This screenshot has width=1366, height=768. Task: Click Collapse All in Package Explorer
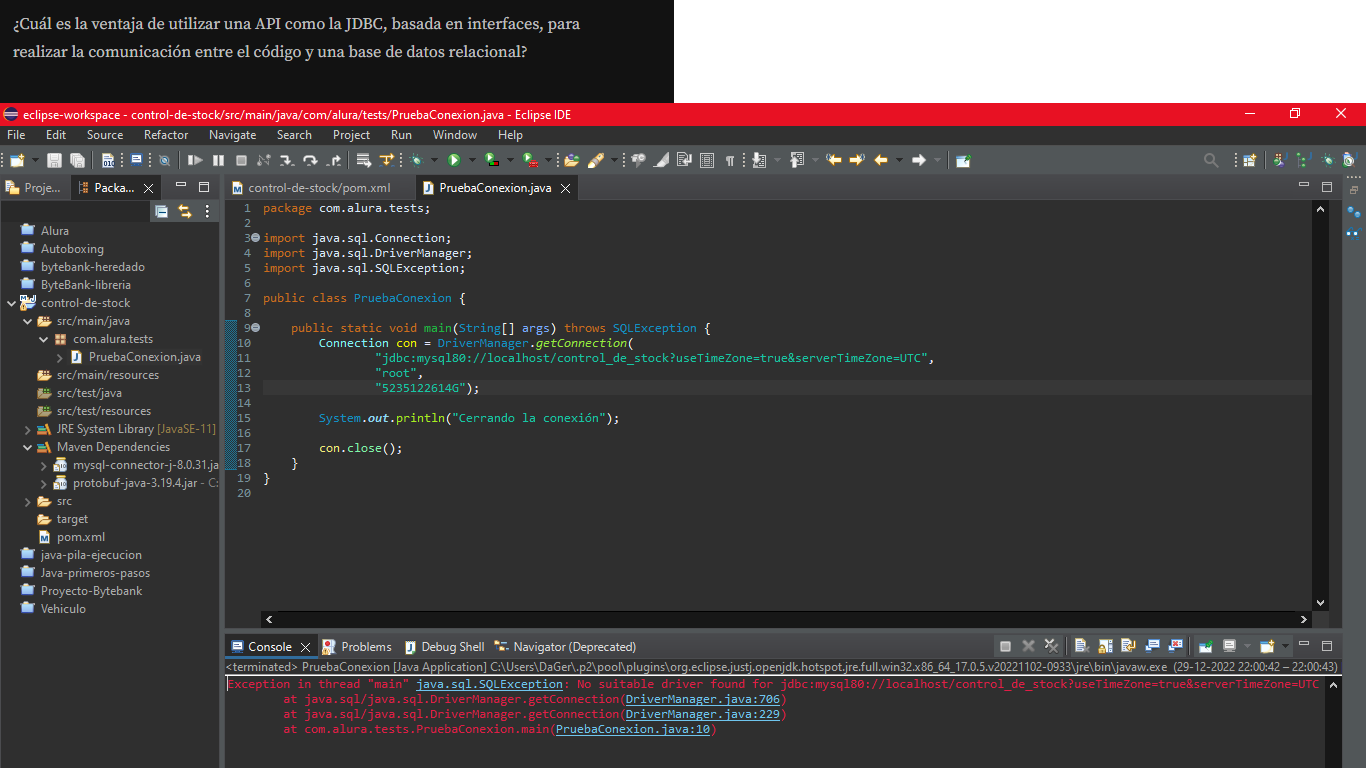(x=161, y=211)
